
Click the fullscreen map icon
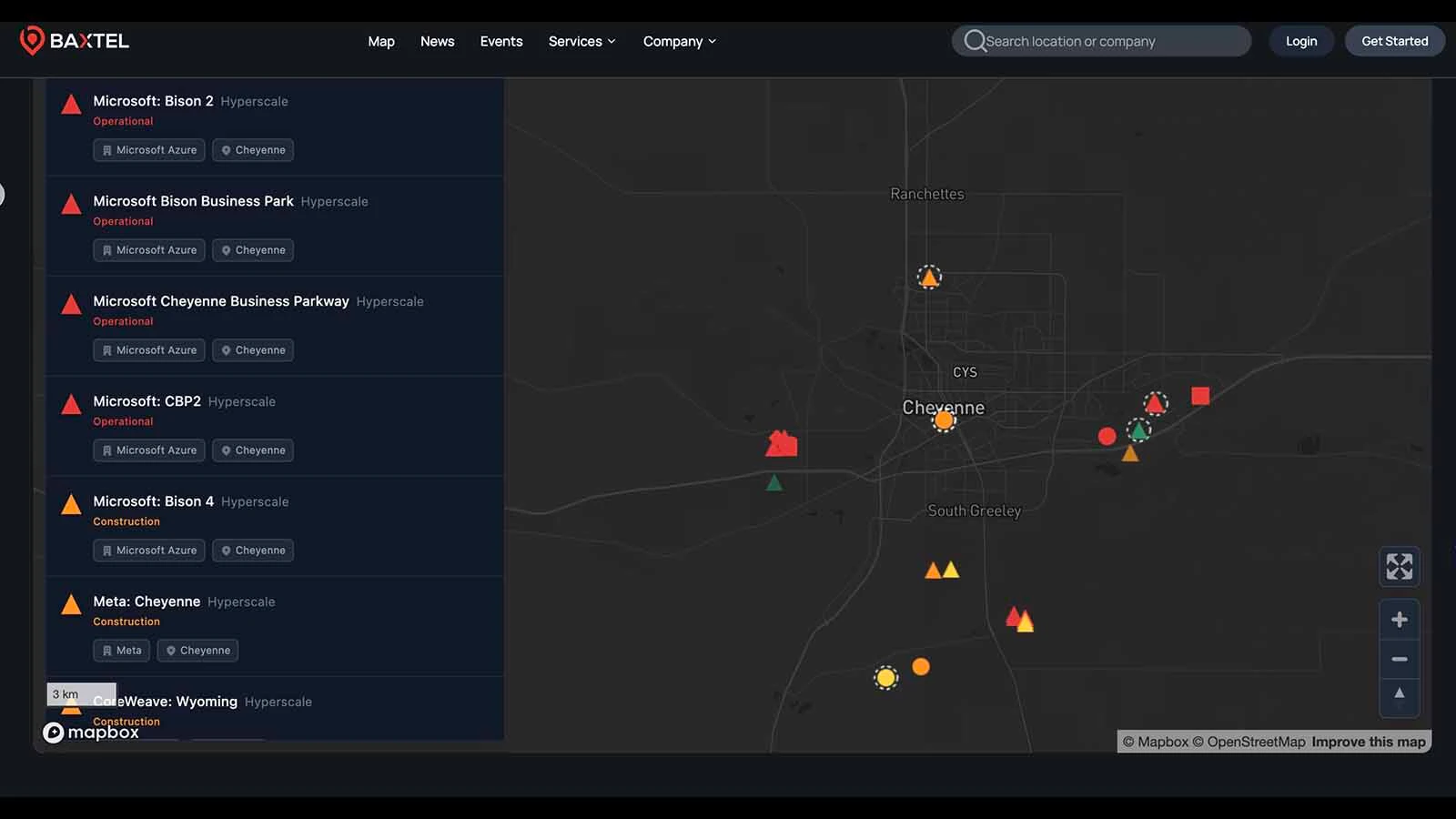(x=1399, y=566)
